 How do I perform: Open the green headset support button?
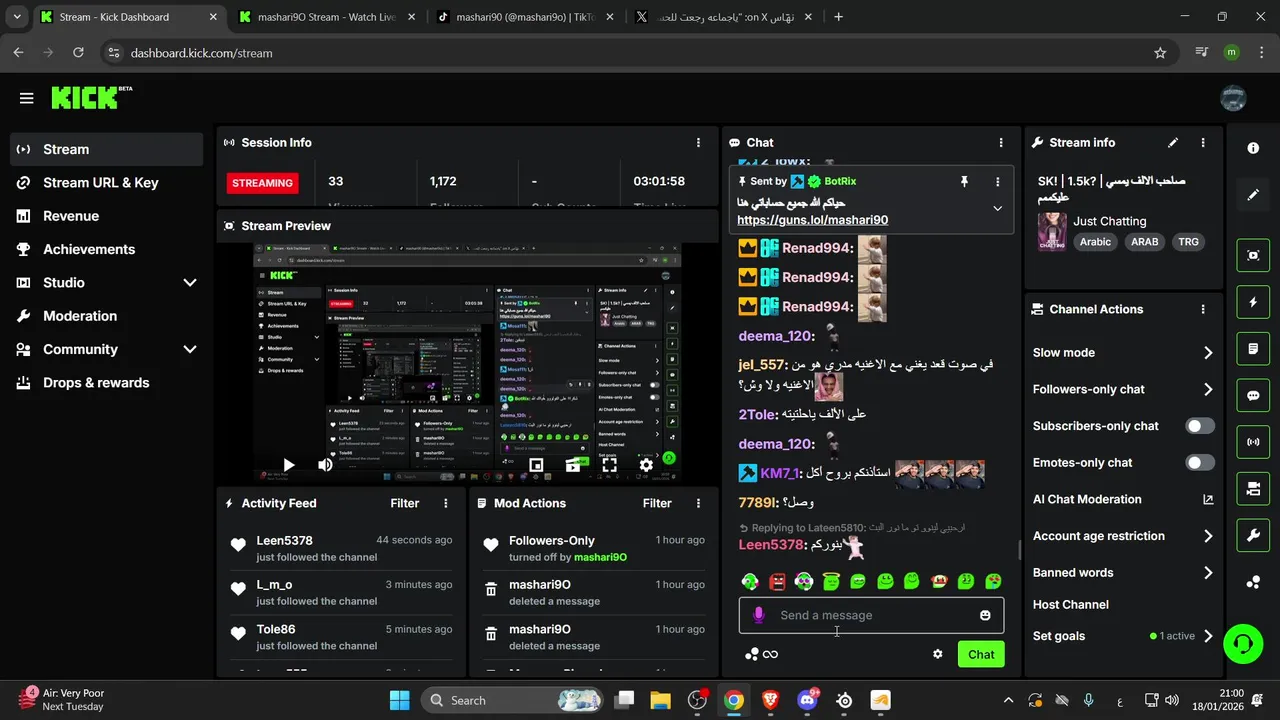[1243, 643]
